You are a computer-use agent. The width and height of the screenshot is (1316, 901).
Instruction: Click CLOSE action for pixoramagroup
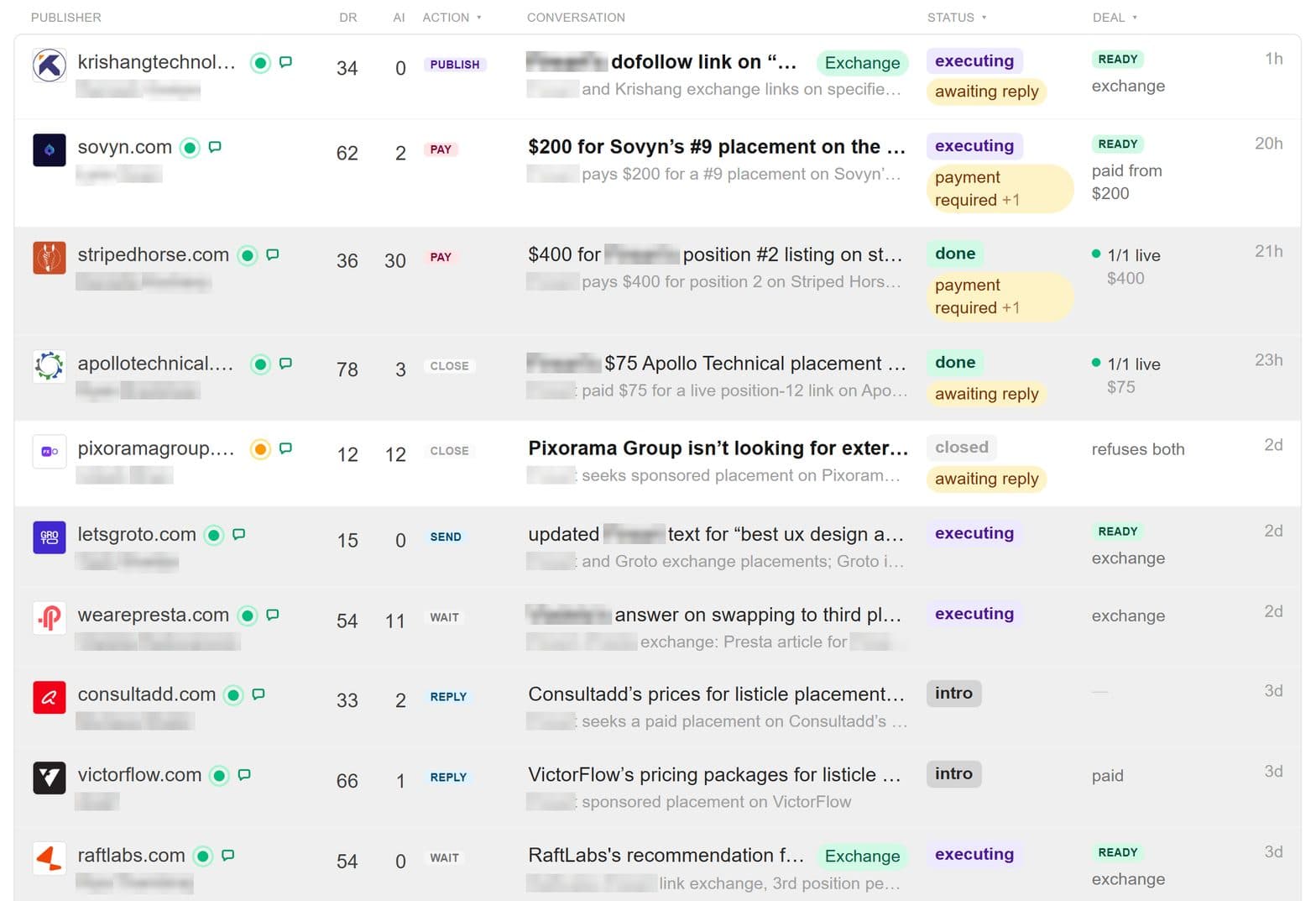pyautogui.click(x=449, y=451)
